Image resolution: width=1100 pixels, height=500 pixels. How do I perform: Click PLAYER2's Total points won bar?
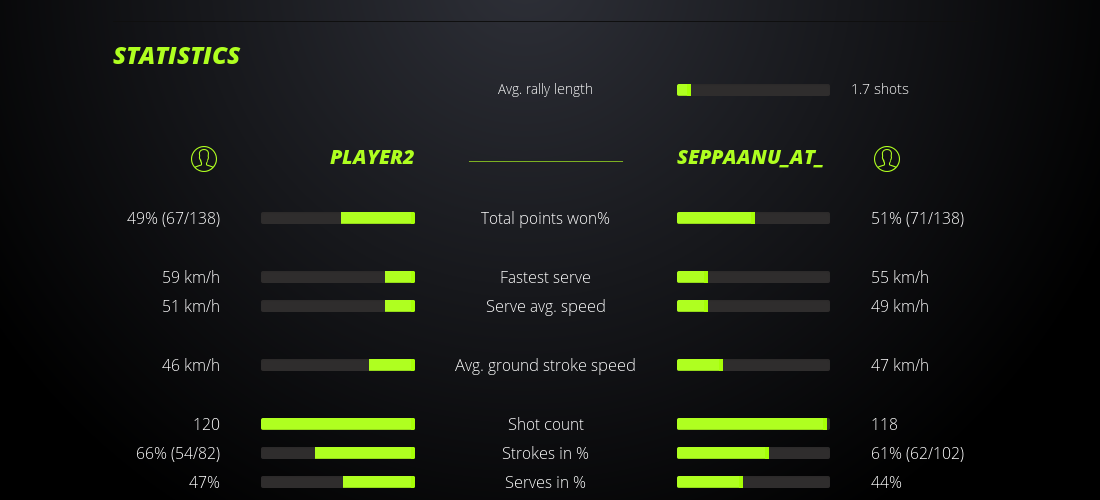point(338,218)
